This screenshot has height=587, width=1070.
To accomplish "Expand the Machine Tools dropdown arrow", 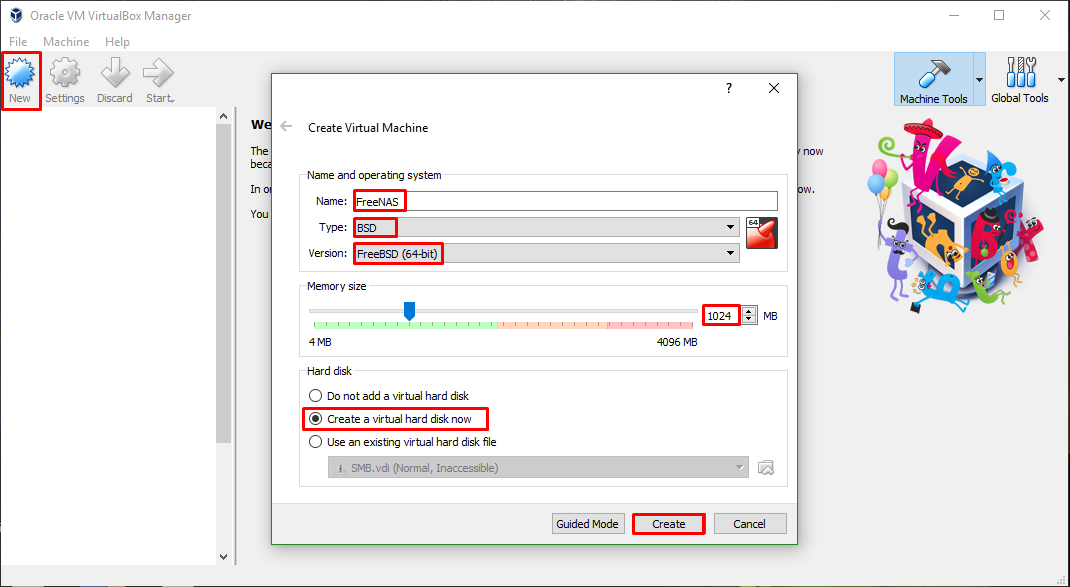I will [979, 80].
